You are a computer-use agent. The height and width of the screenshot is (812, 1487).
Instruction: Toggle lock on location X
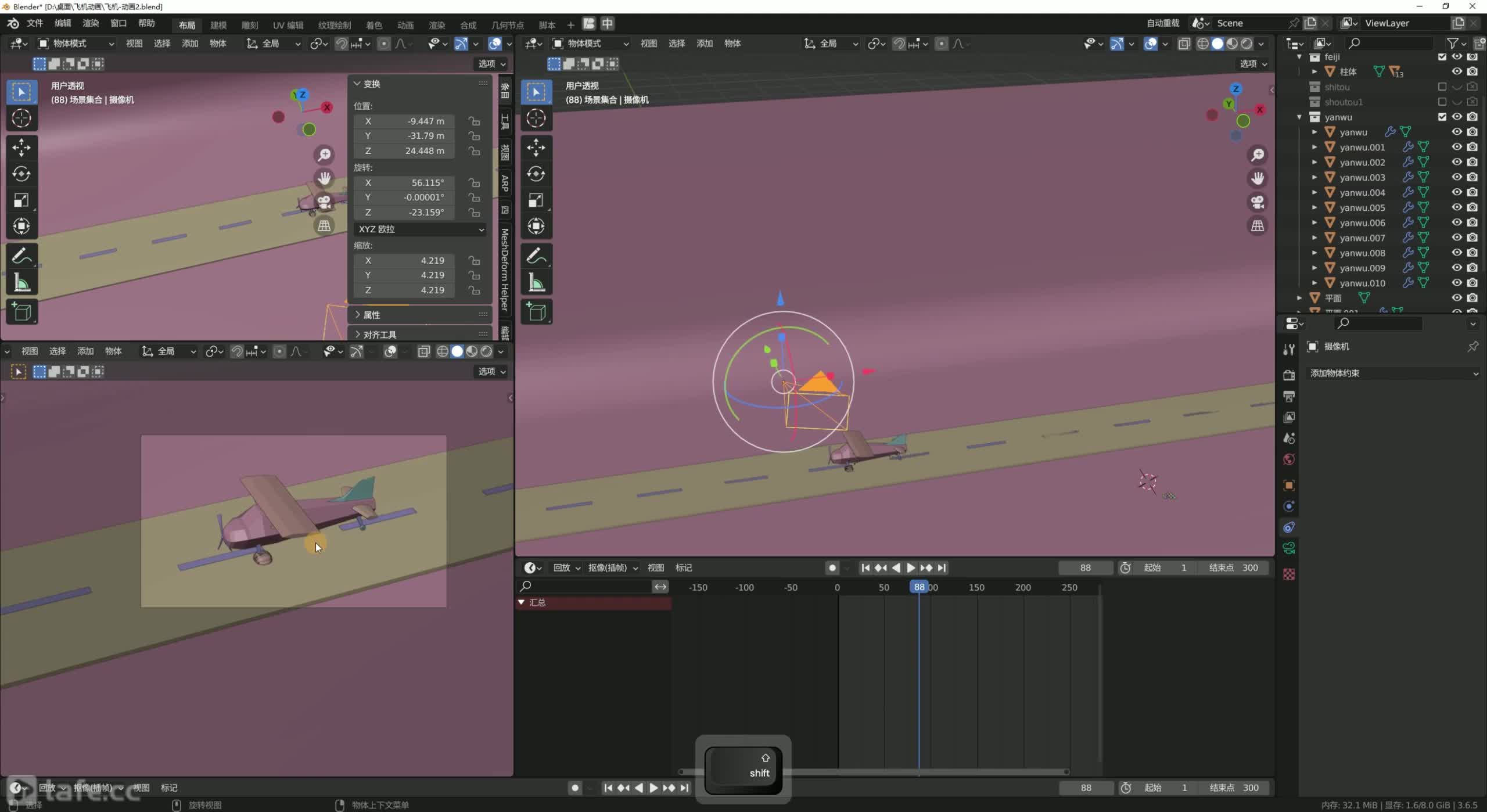pos(475,121)
